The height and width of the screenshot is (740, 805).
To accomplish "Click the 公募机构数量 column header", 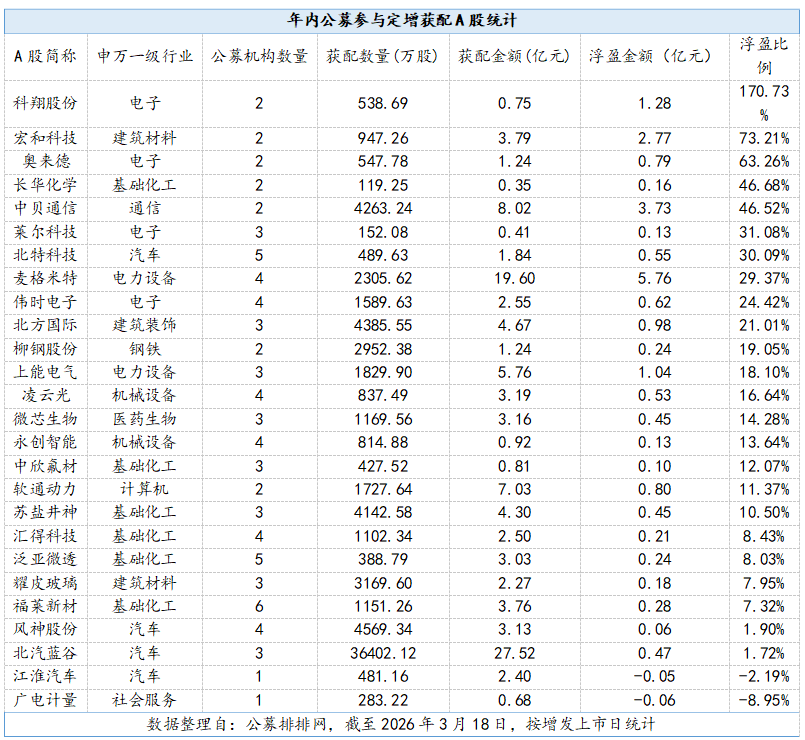I will (259, 57).
